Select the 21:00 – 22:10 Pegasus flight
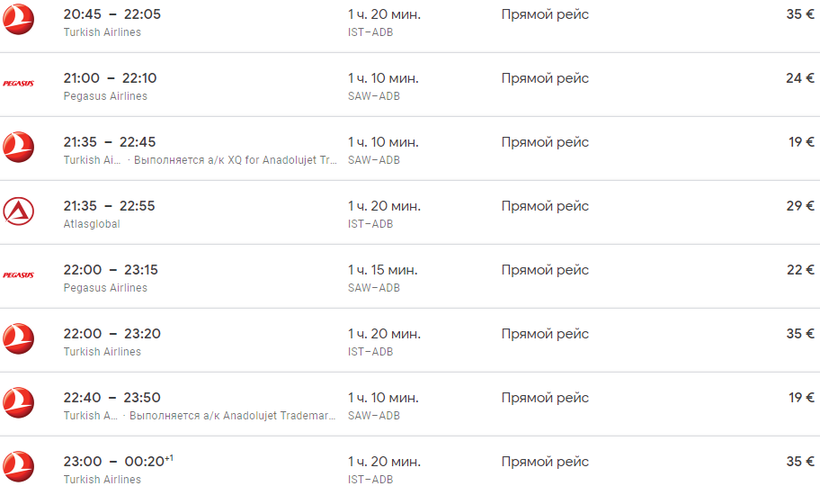This screenshot has width=820, height=486. pyautogui.click(x=110, y=79)
